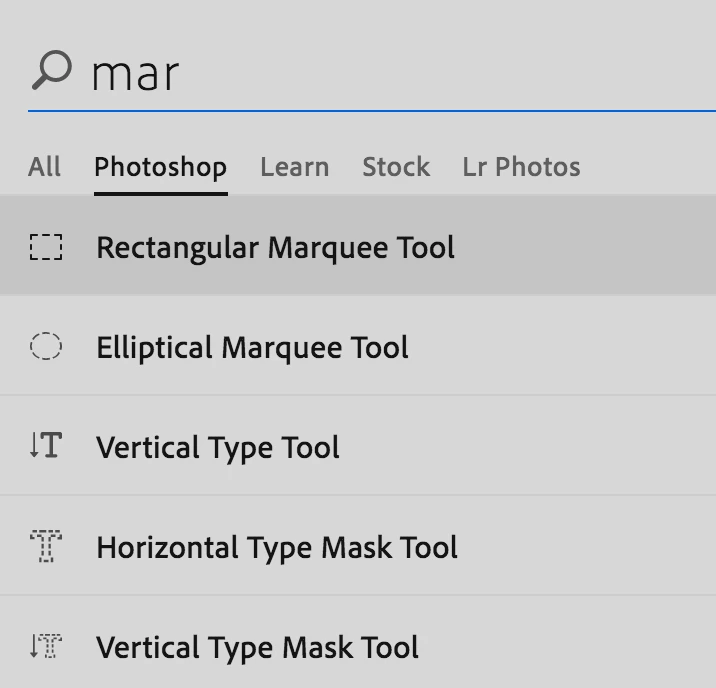
Task: Choose the Vertical Type Mask Tool label
Action: pos(257,647)
